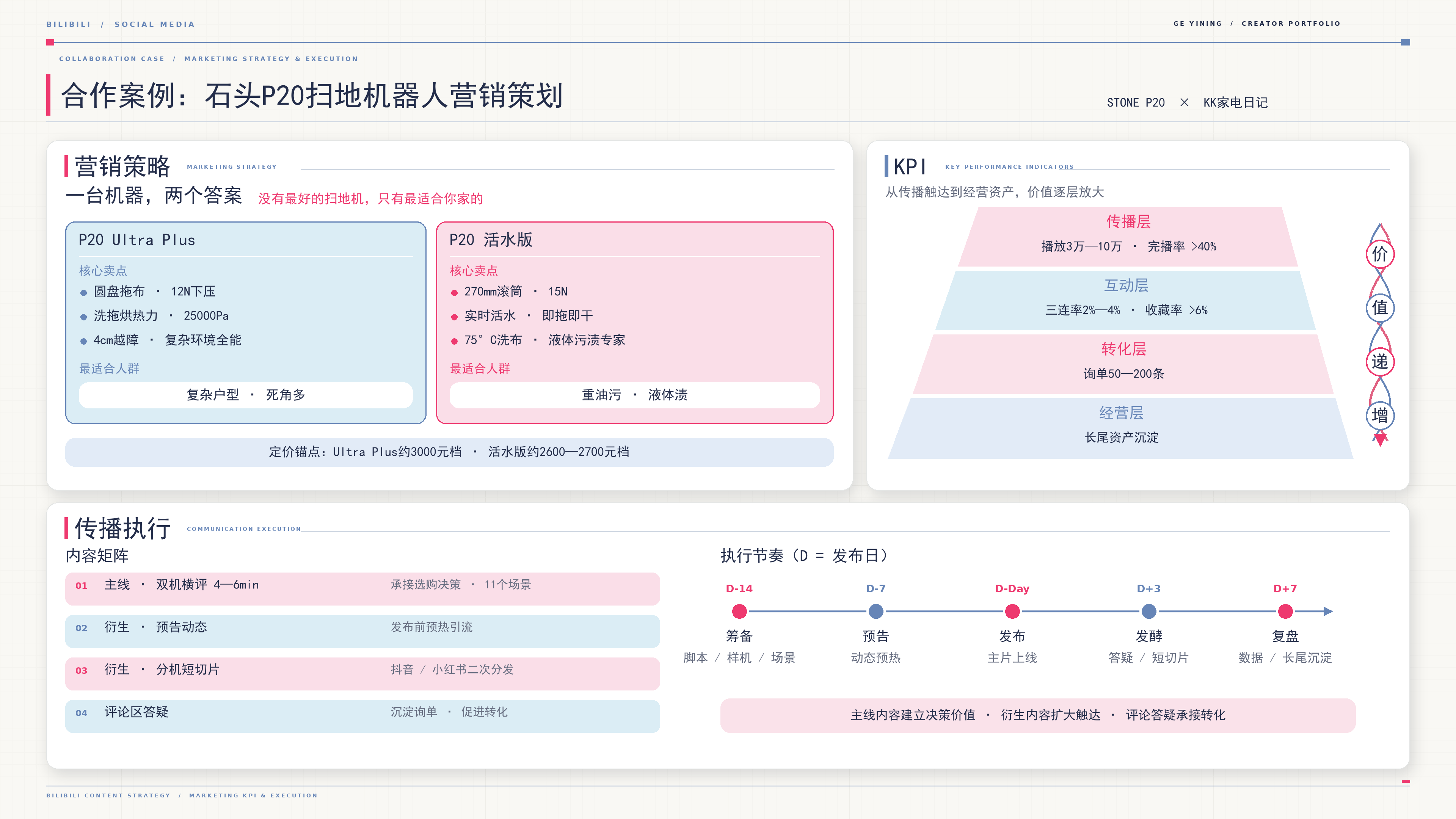Select the D+7 复盘 timeline dot
Viewport: 1456px width, 819px height.
point(1285,611)
